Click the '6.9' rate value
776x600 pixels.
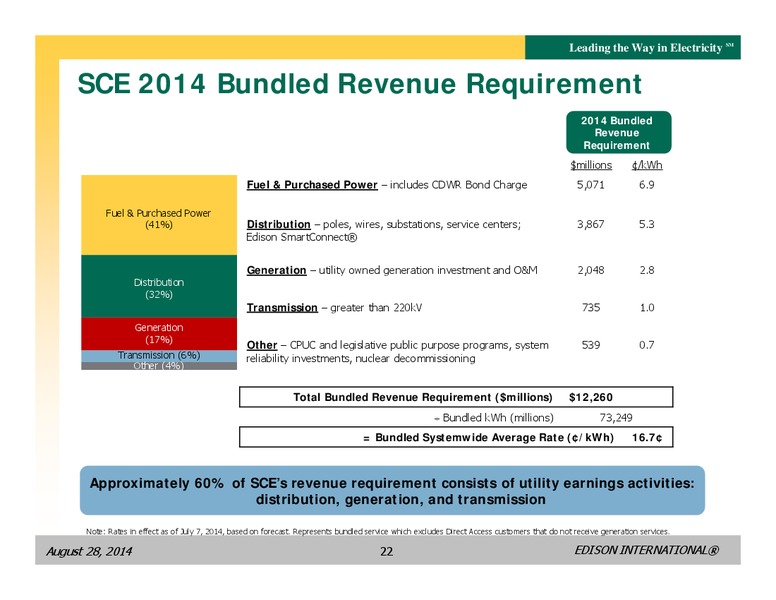click(x=646, y=185)
